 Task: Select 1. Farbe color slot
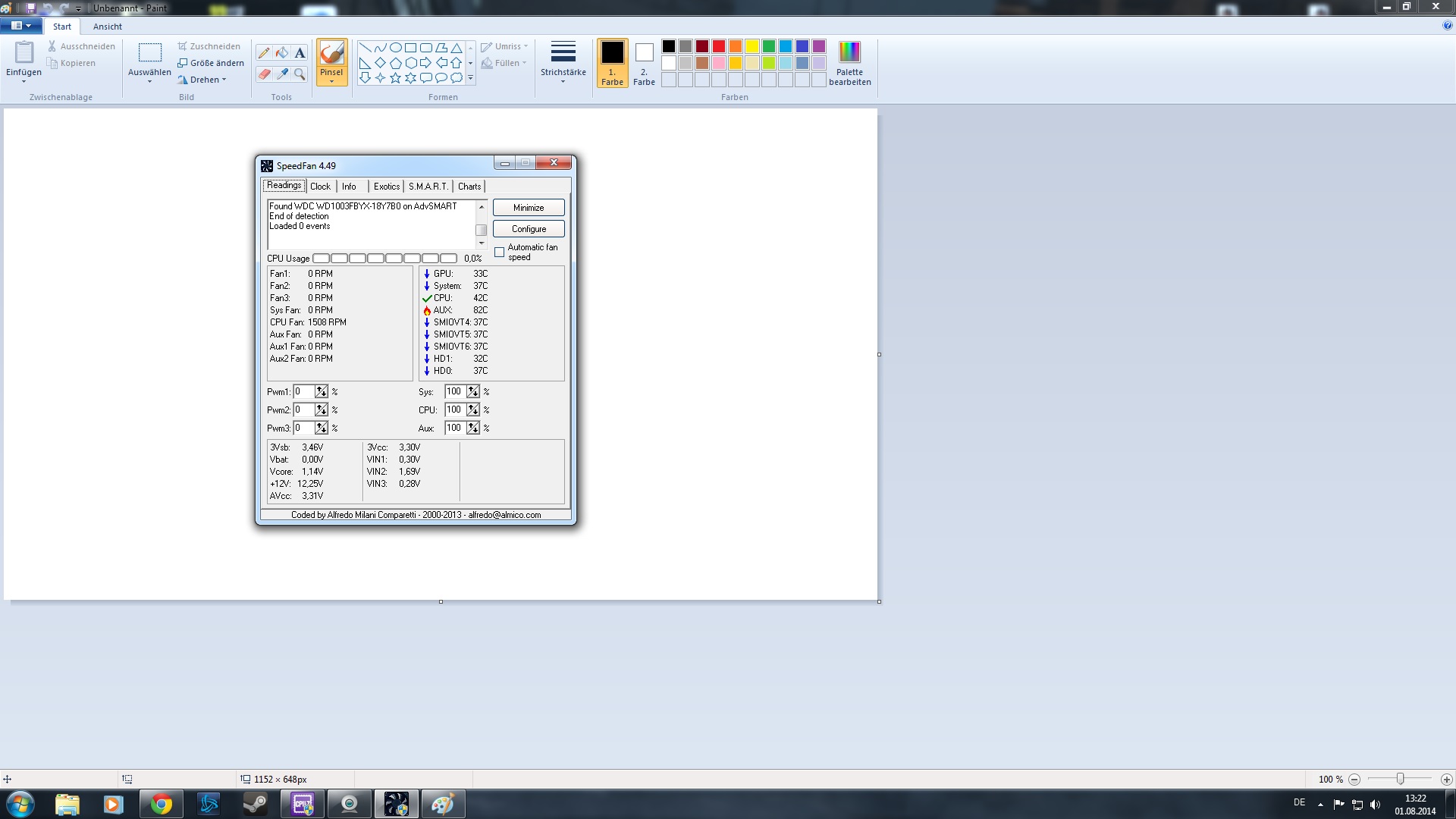coord(612,63)
